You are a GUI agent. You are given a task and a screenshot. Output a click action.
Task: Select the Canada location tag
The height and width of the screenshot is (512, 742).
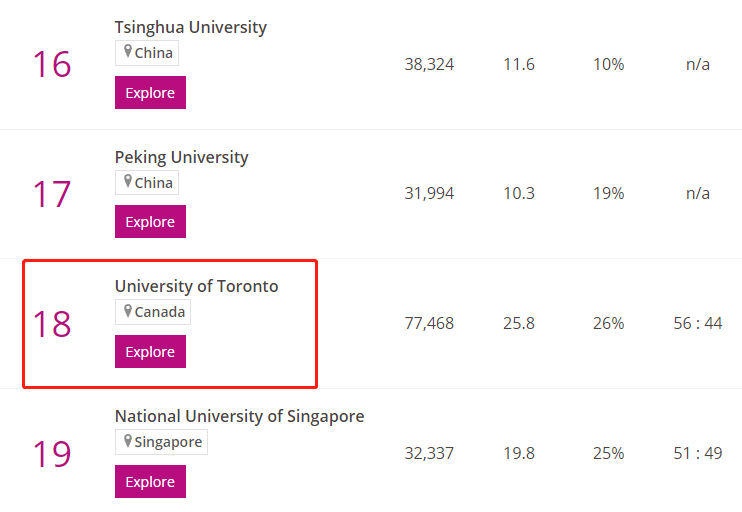point(153,312)
